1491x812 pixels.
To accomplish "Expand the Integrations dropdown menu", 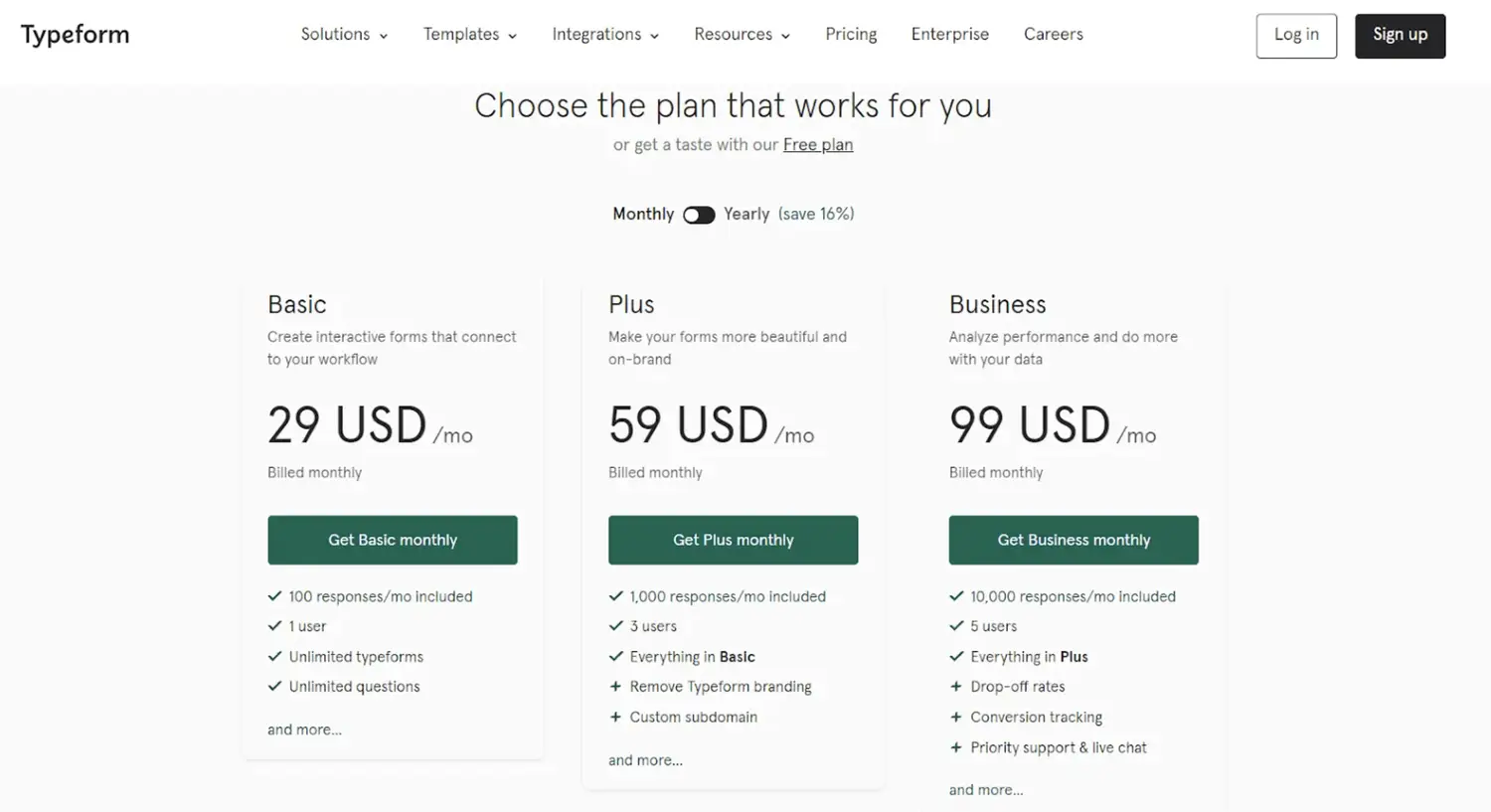I will 605,35.
